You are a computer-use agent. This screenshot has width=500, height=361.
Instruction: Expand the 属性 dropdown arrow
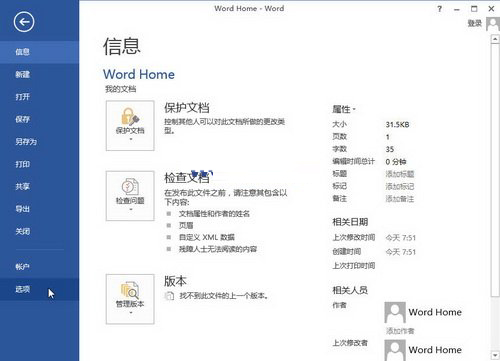pos(354,109)
